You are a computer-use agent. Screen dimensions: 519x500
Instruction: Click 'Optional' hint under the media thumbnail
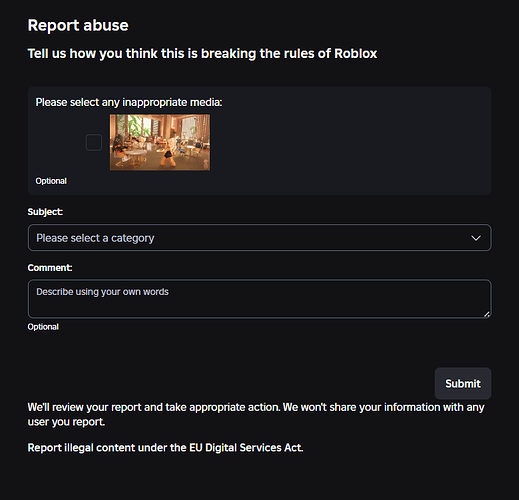click(51, 181)
